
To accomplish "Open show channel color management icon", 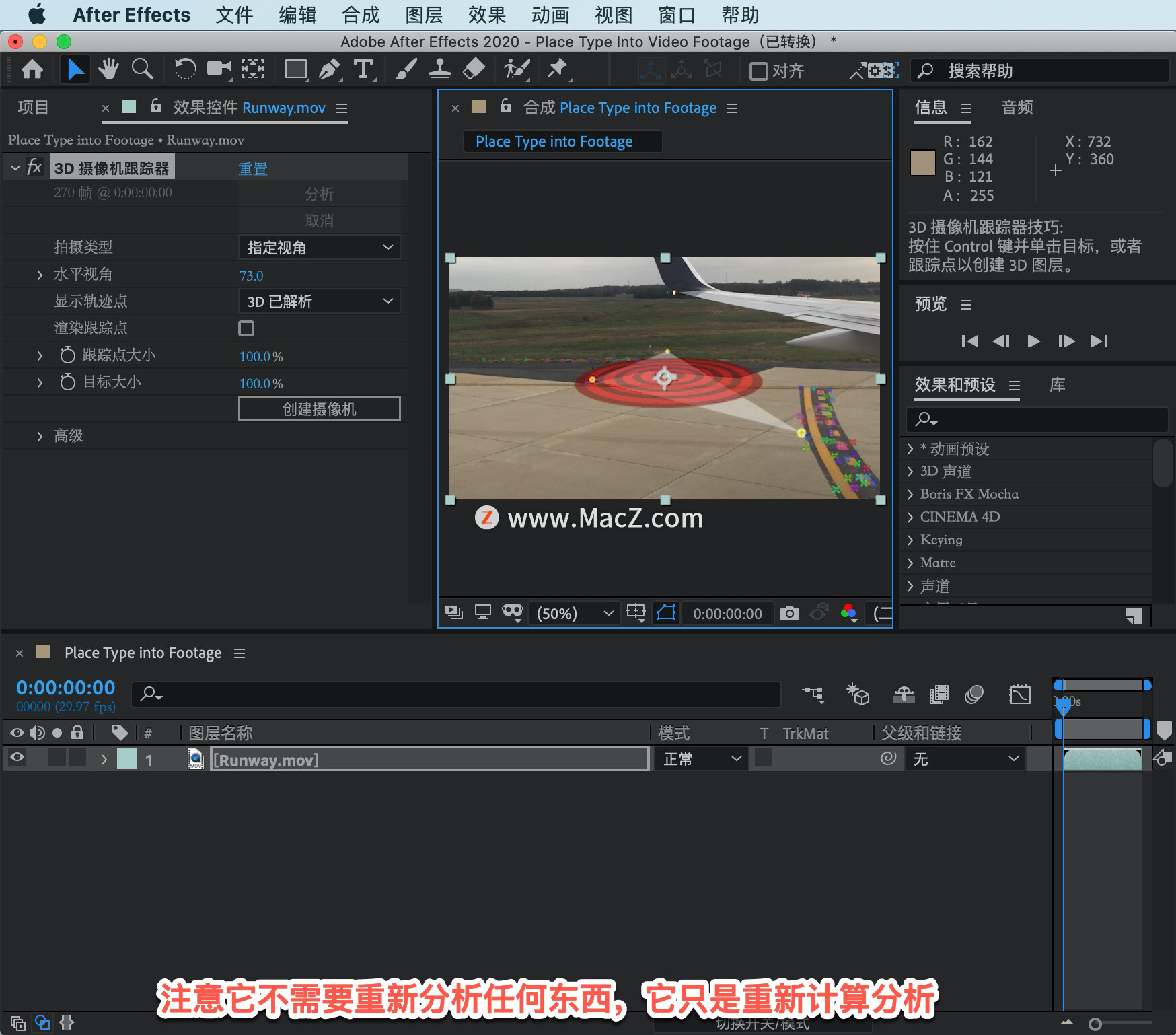I will pyautogui.click(x=848, y=613).
